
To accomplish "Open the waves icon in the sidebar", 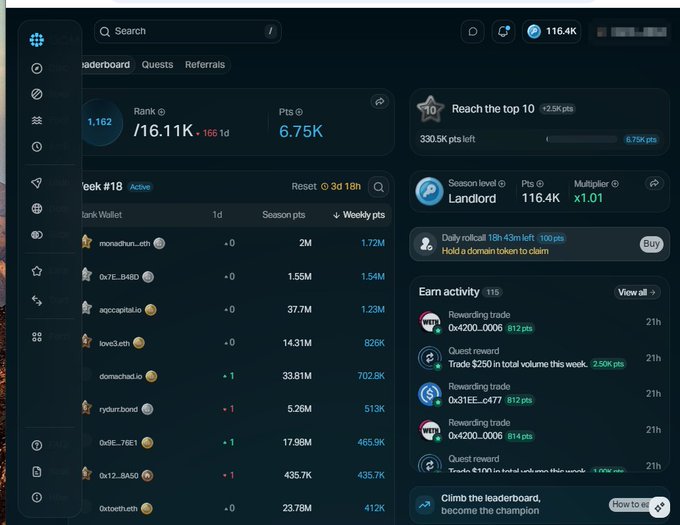I will [x=37, y=120].
